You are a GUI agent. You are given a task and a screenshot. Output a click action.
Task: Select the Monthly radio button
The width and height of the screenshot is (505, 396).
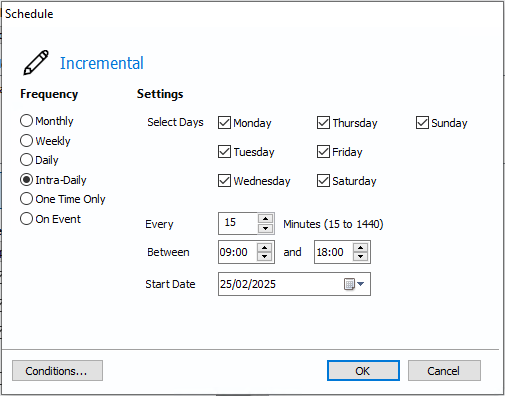coord(26,121)
